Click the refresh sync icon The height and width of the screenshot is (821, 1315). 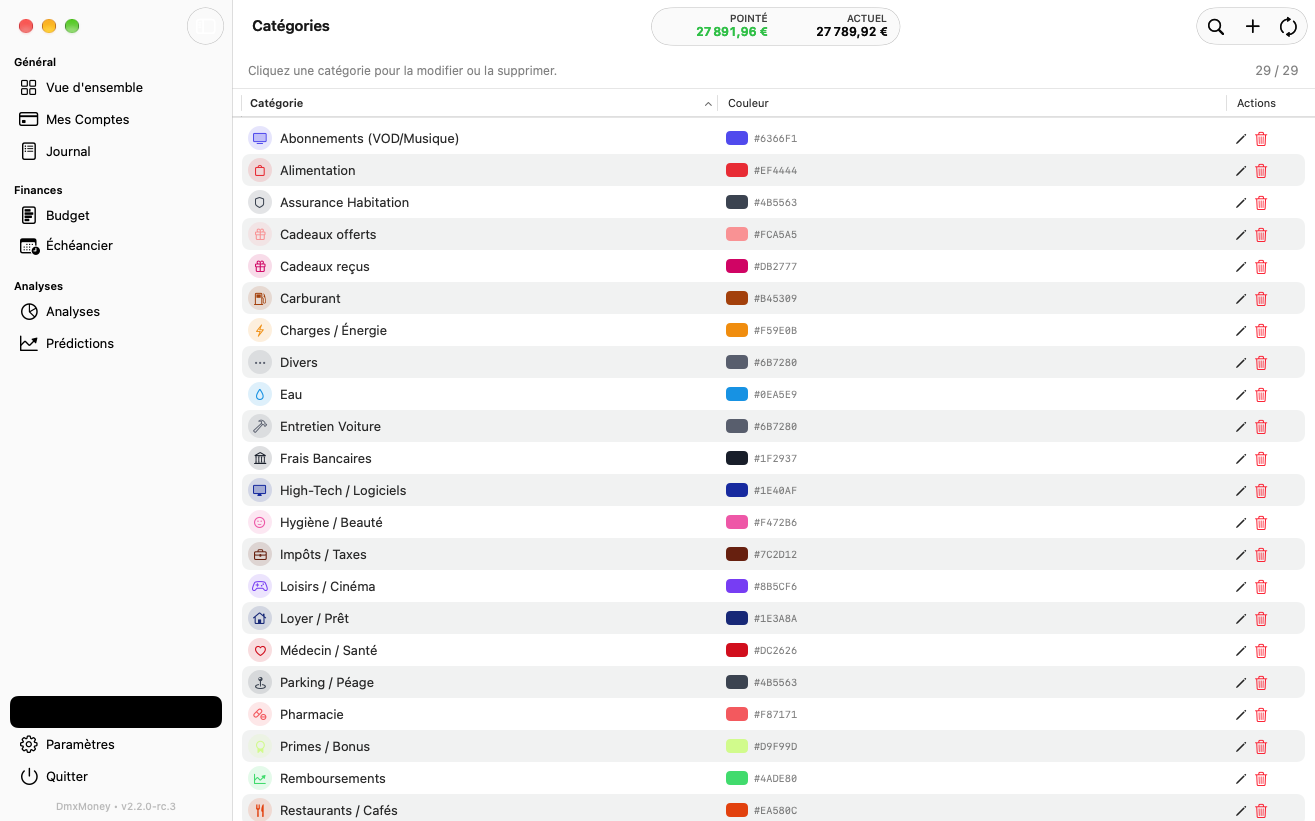[x=1288, y=27]
